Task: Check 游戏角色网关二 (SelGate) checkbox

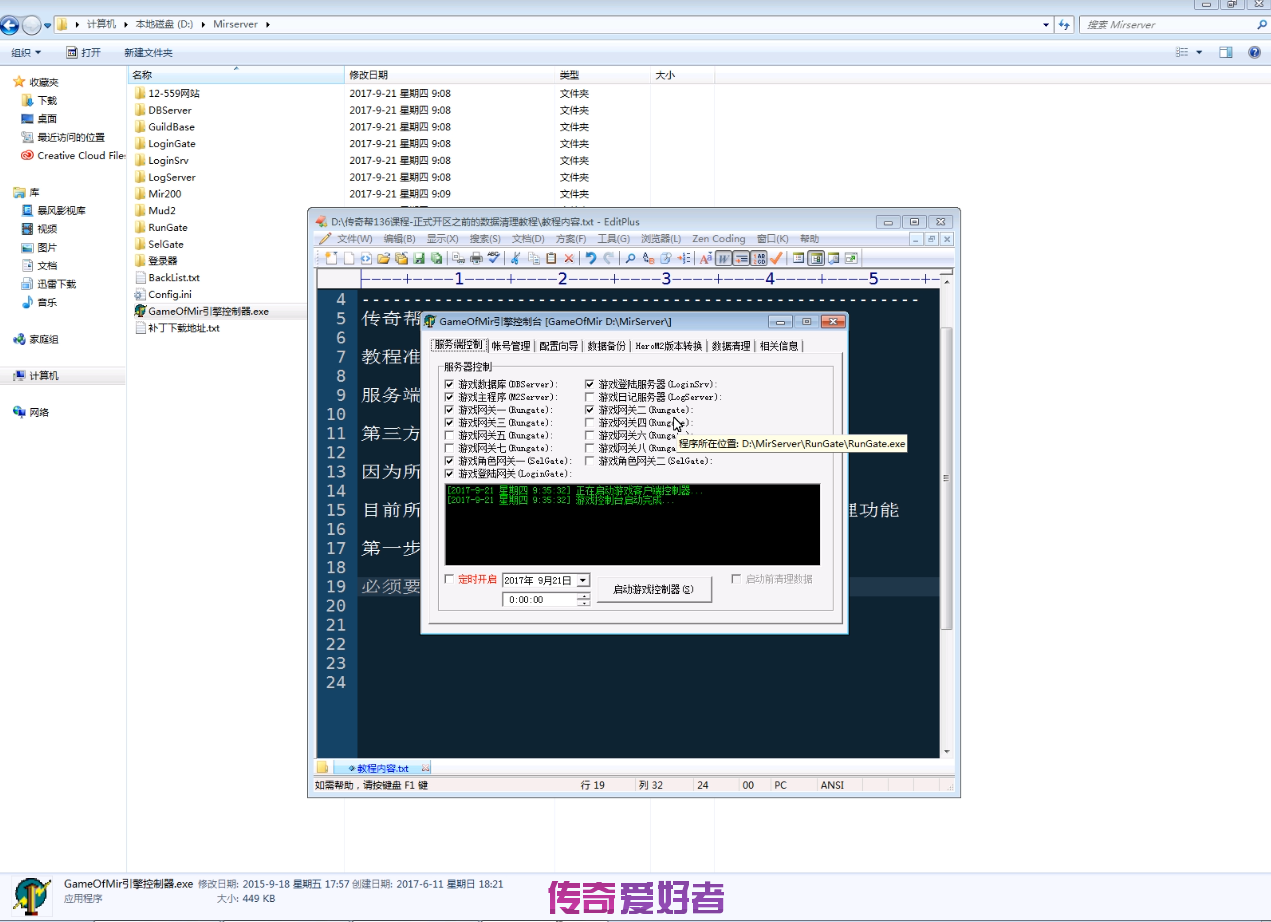Action: pyautogui.click(x=590, y=461)
